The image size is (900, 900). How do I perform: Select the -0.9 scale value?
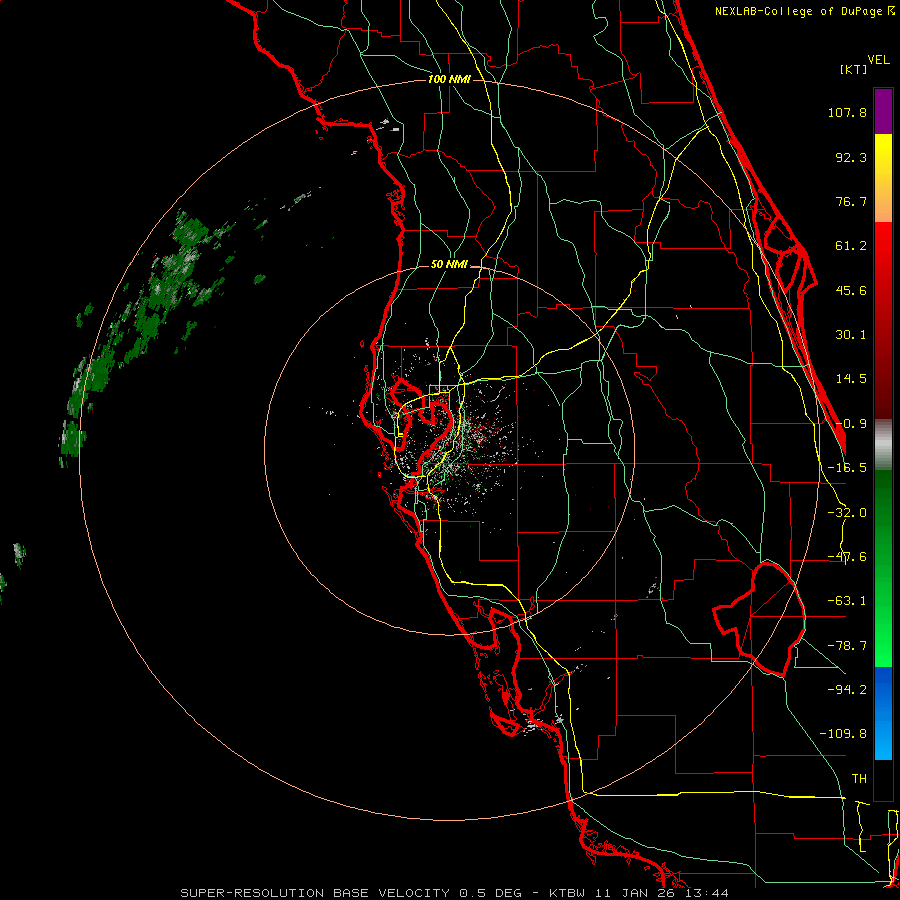pos(851,424)
